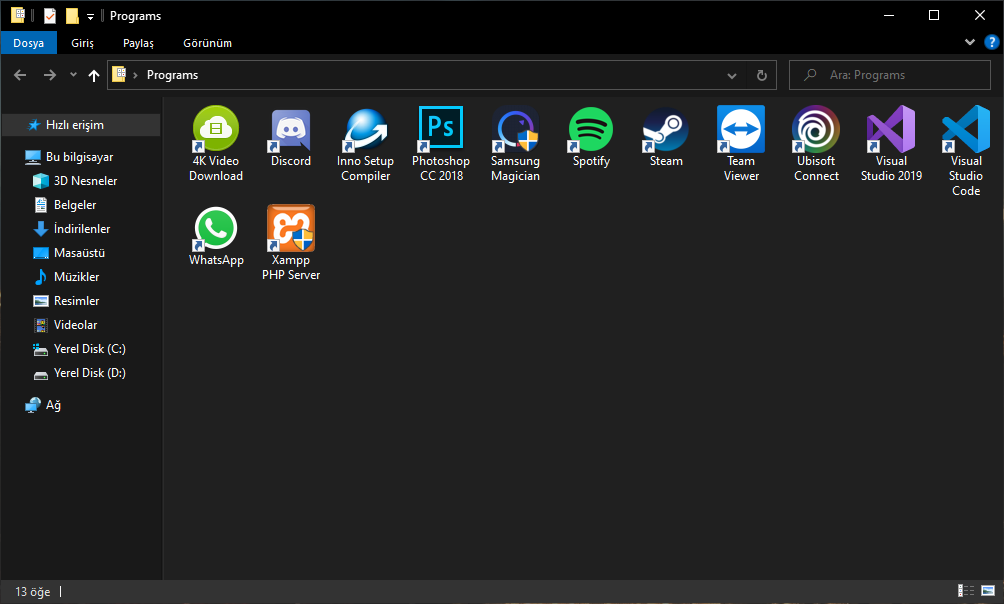Click the address bar folder icon

pyautogui.click(x=119, y=74)
